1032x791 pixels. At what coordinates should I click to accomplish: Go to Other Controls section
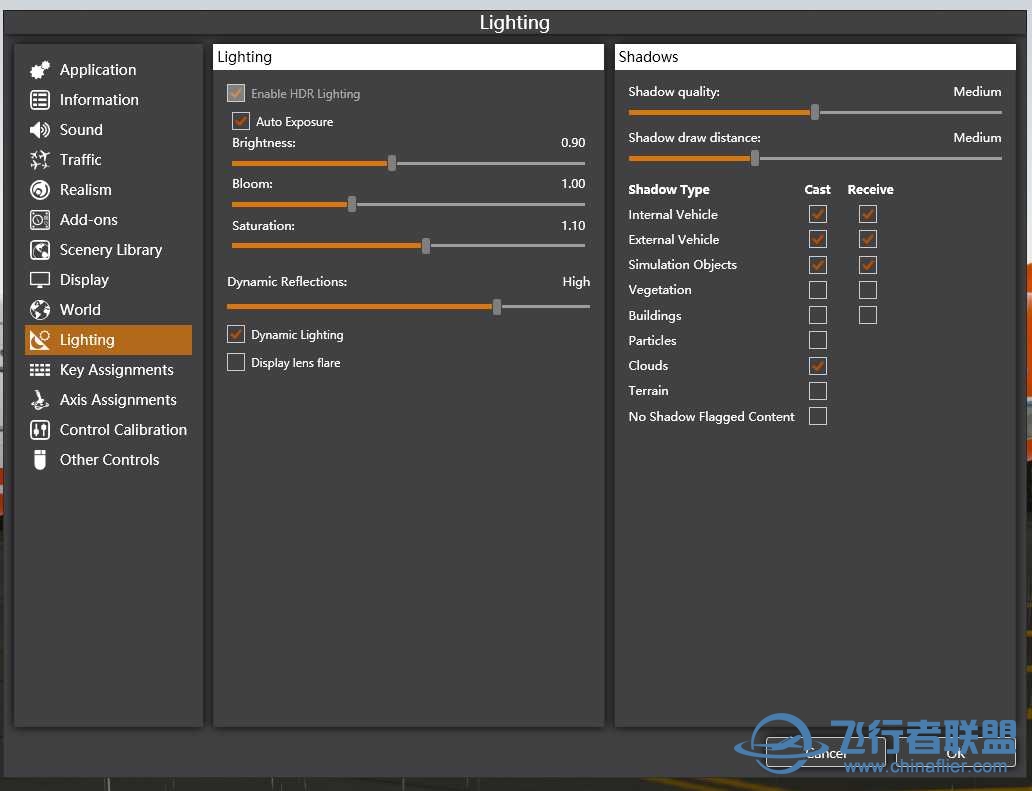pos(109,460)
